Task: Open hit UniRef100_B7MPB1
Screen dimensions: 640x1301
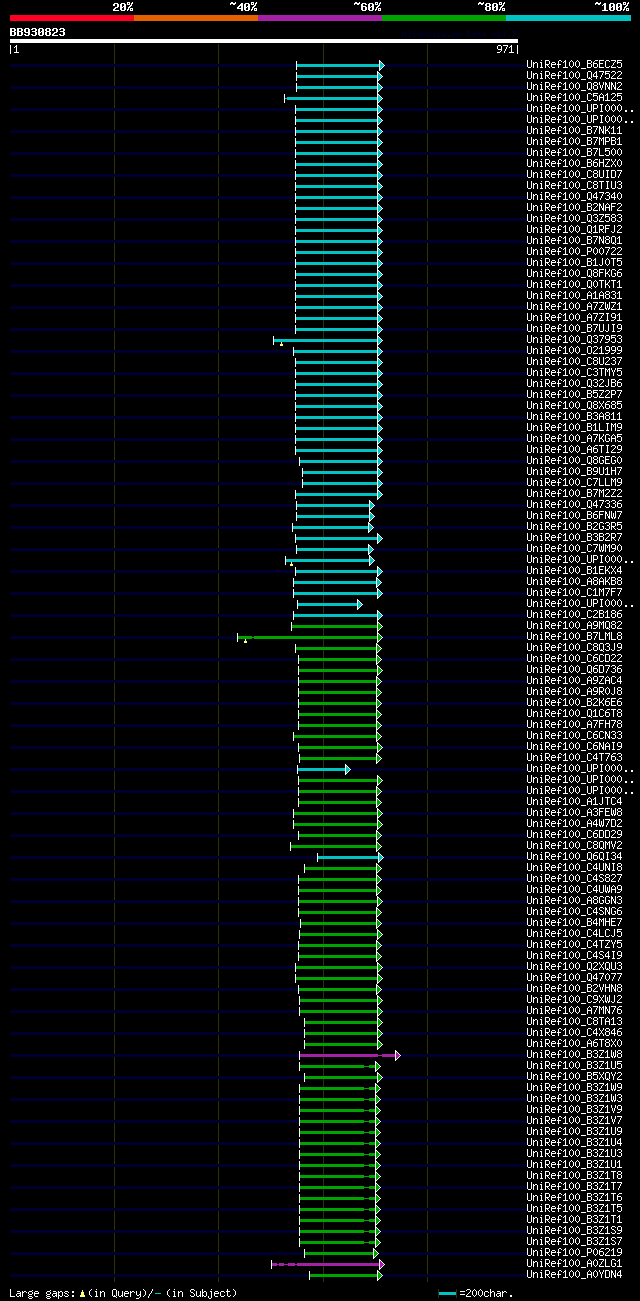Action: coord(574,142)
